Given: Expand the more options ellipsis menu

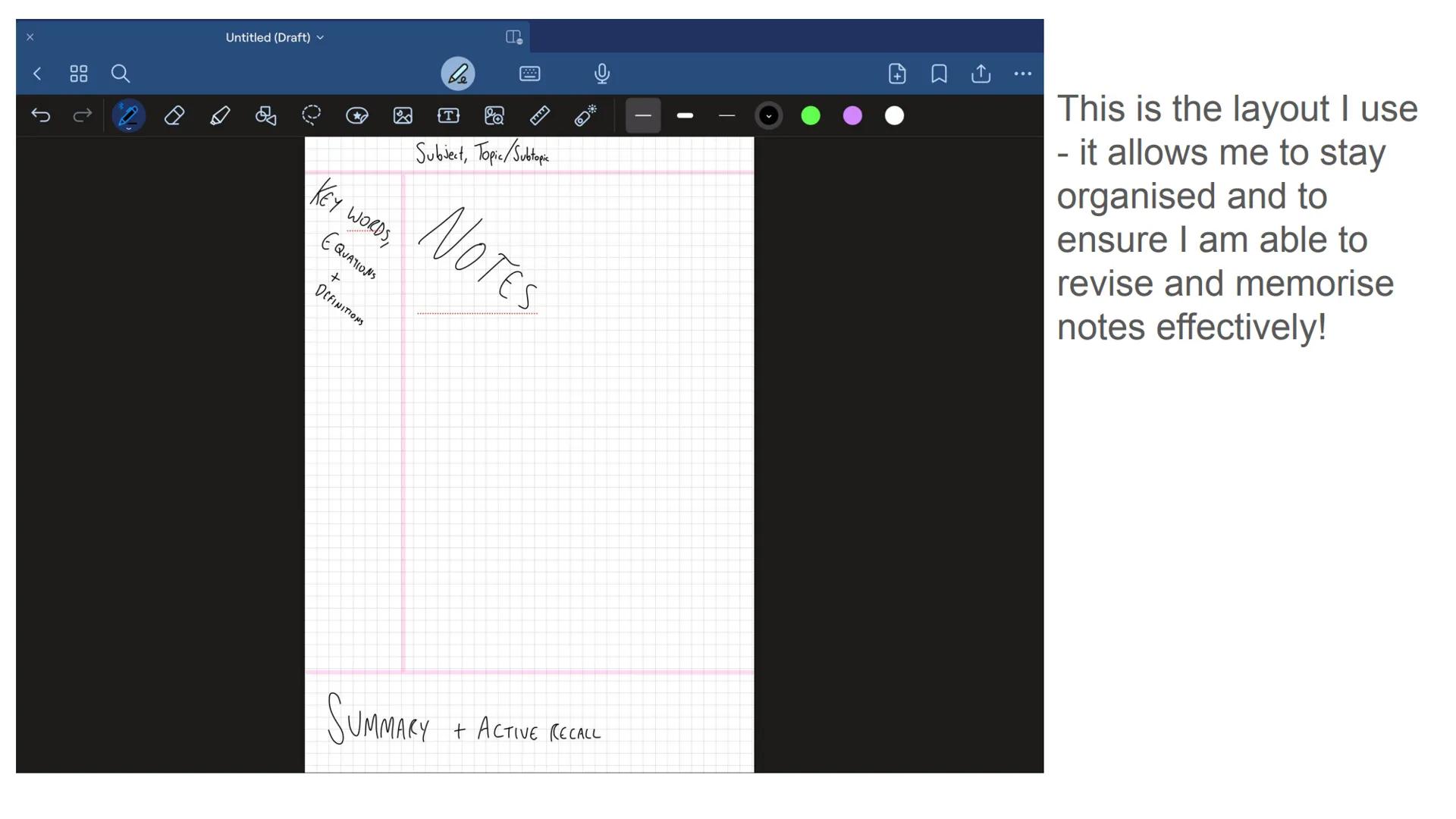Looking at the screenshot, I should point(1022,74).
